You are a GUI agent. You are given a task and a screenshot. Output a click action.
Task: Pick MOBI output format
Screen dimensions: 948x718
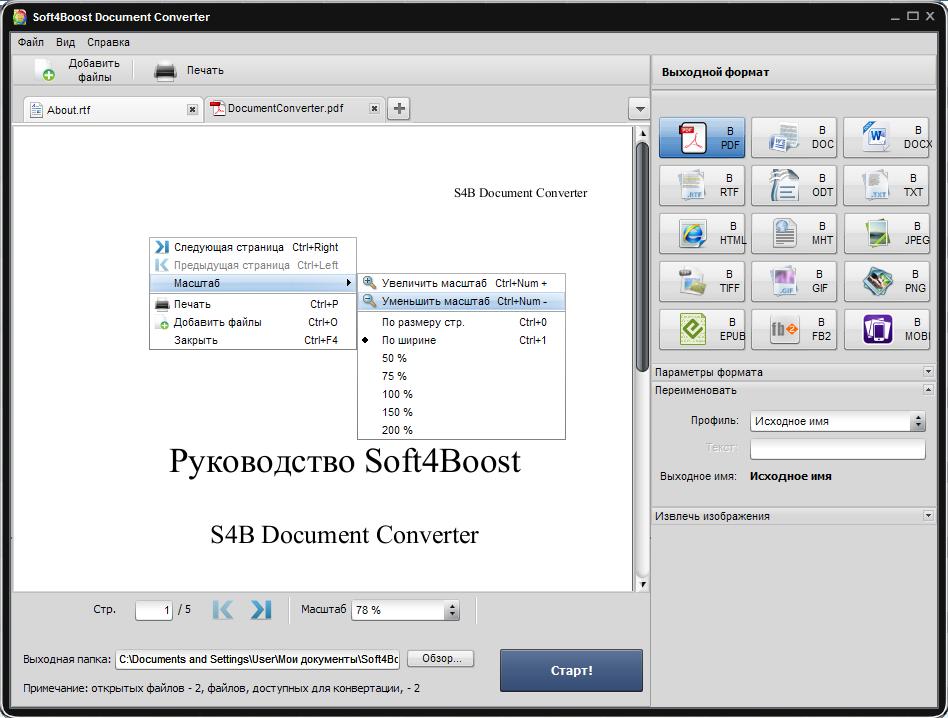(886, 329)
